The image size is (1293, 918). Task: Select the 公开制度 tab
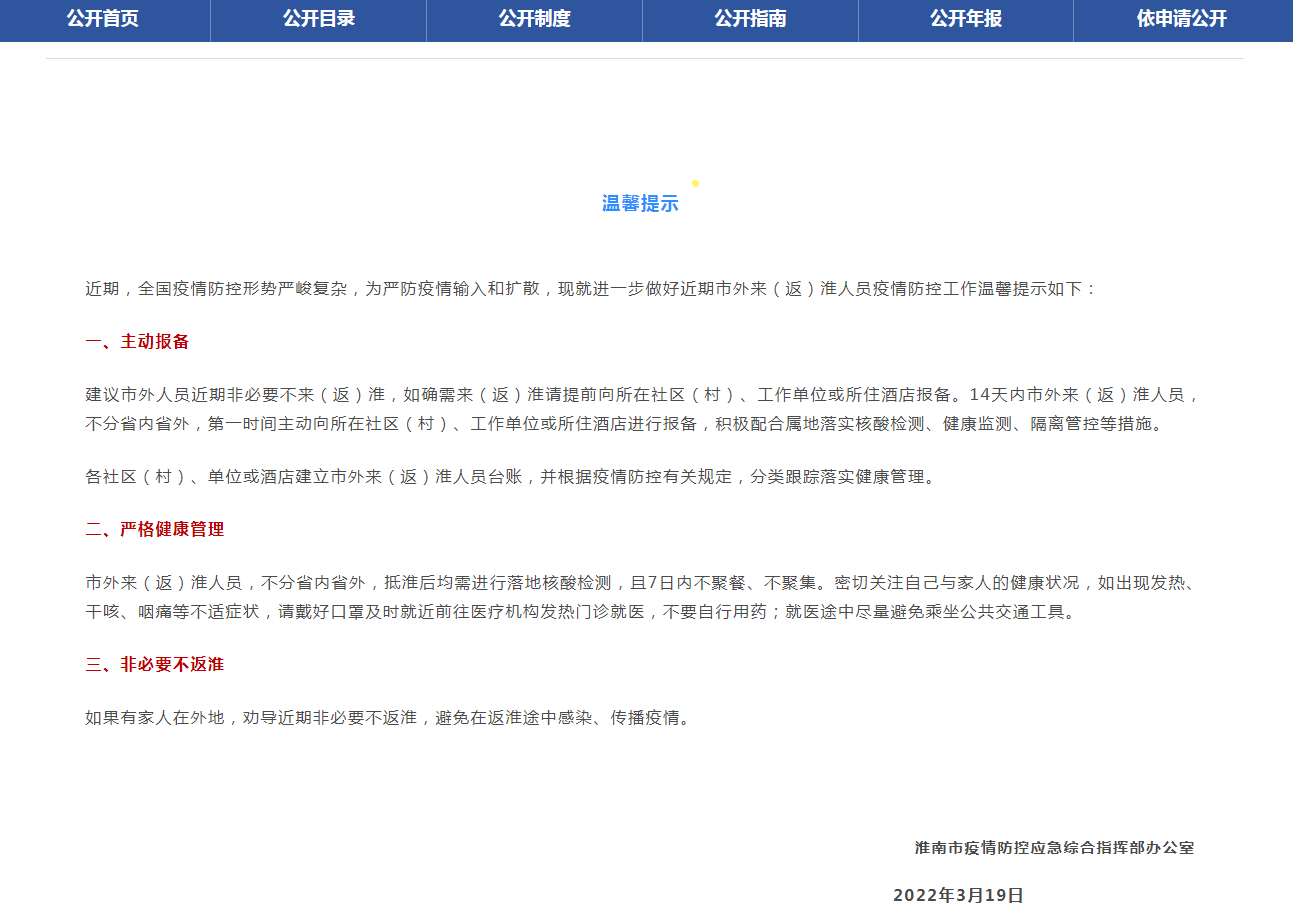tap(534, 20)
